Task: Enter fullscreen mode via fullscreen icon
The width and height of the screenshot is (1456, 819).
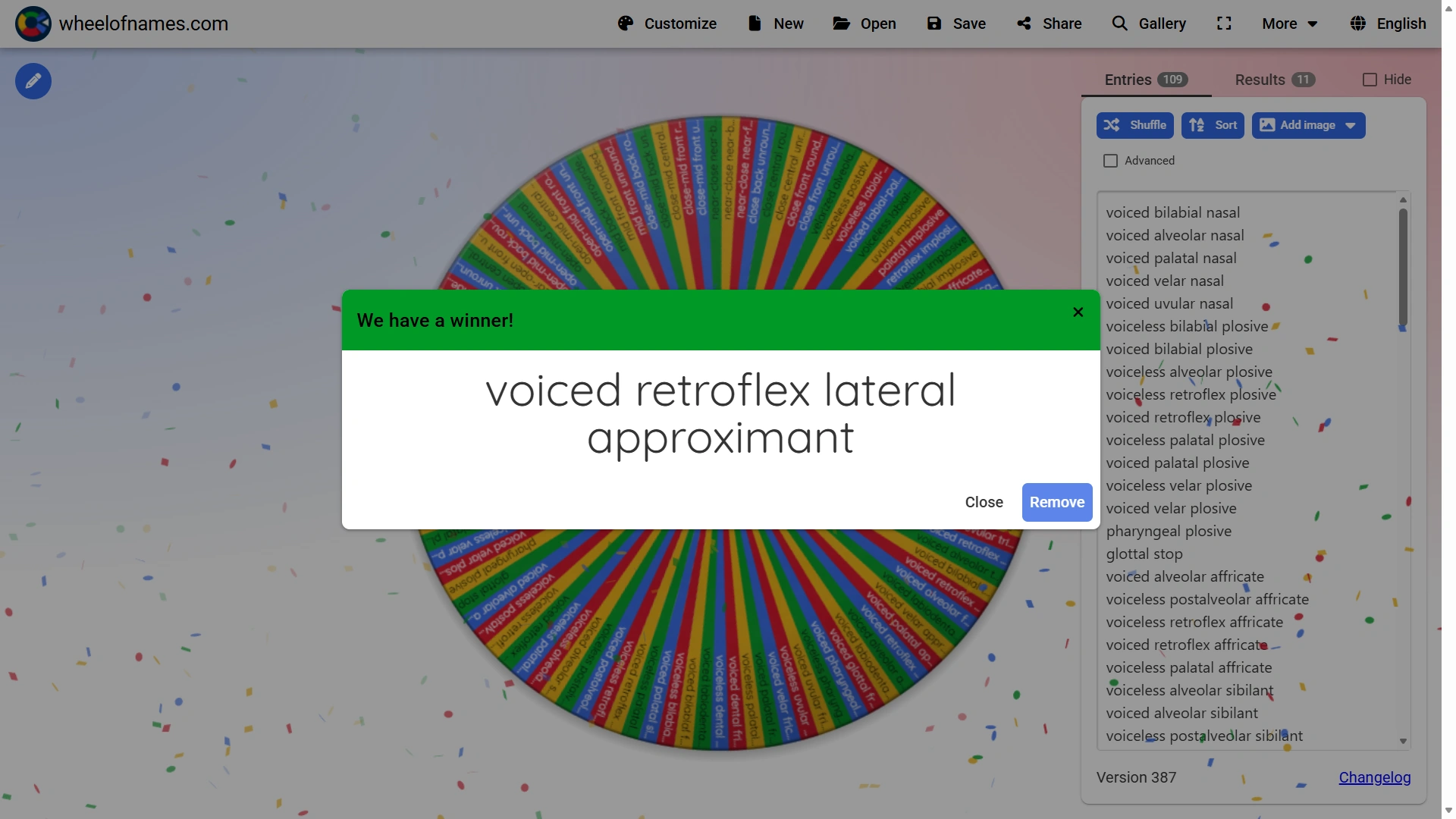Action: point(1224,24)
